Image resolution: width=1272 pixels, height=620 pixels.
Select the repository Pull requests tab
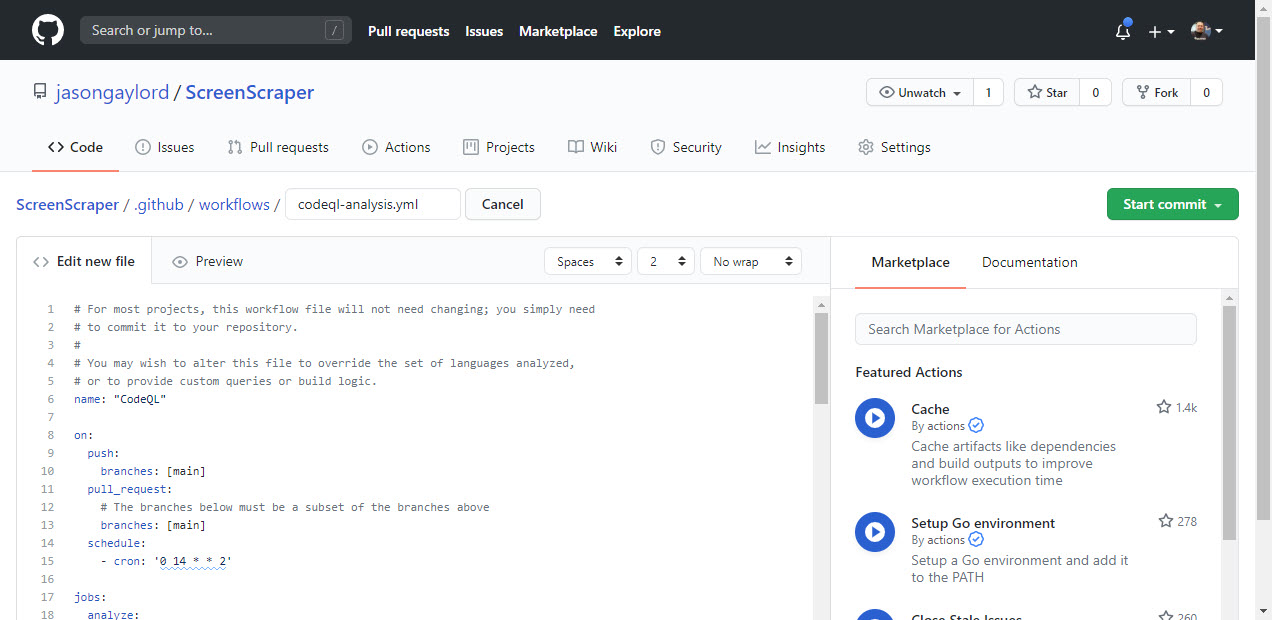point(278,147)
